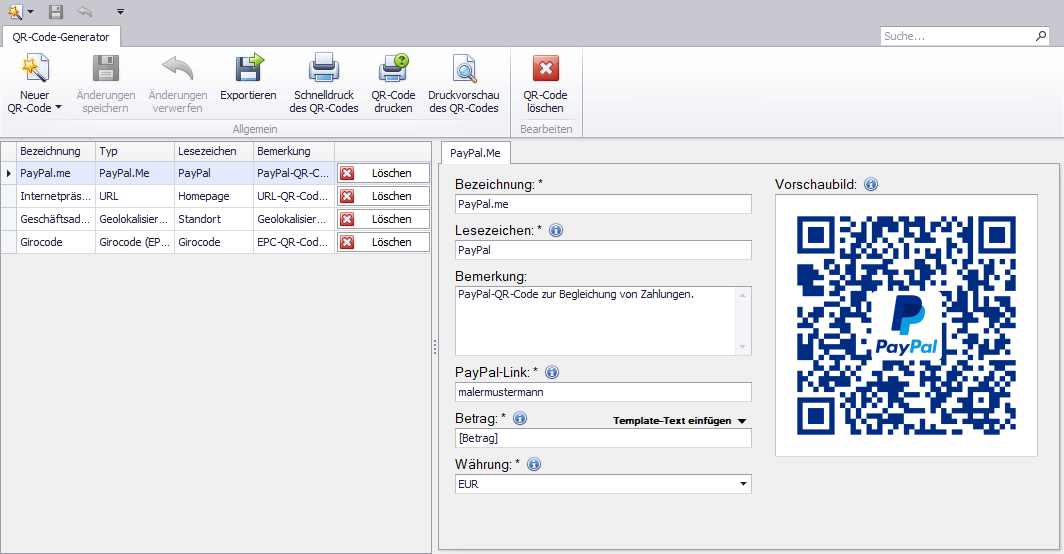Click into the Bemerkung text area

tap(596, 321)
